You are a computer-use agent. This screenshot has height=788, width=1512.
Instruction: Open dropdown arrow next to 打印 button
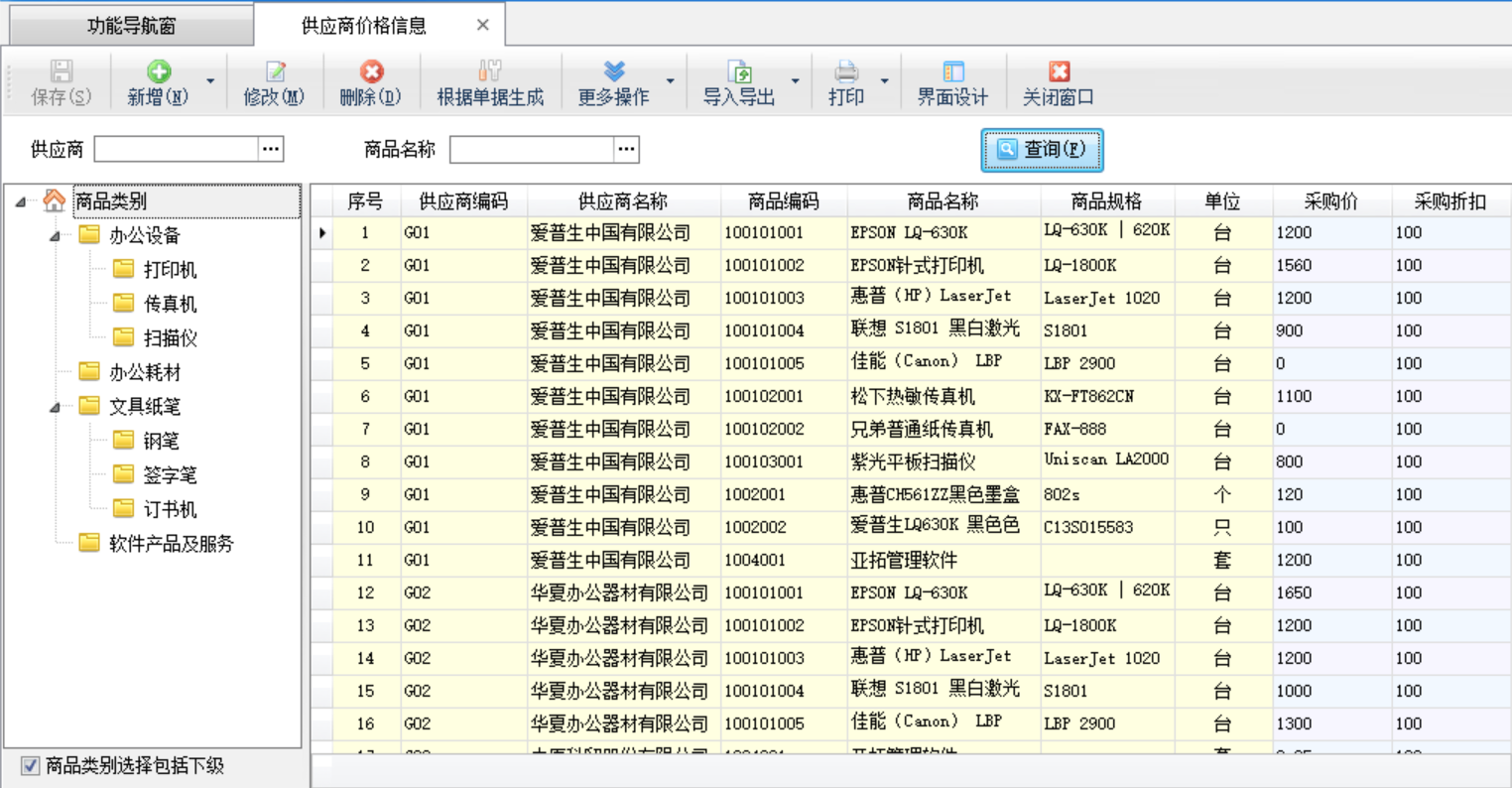coord(885,81)
